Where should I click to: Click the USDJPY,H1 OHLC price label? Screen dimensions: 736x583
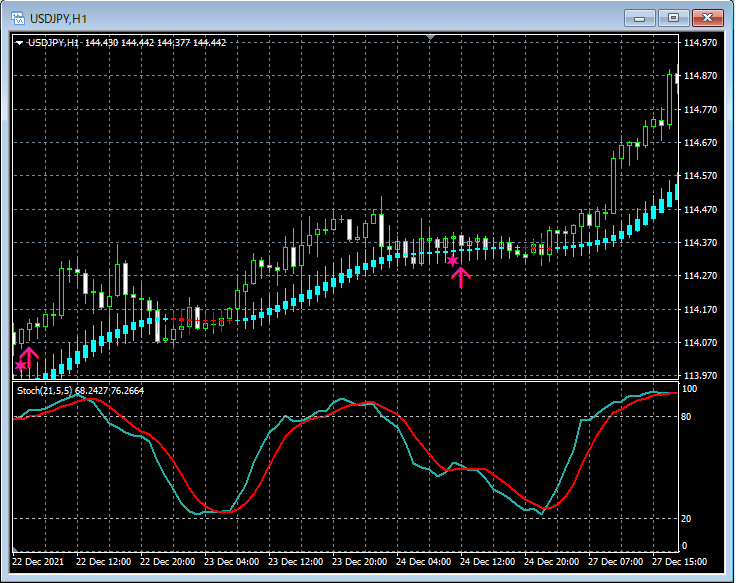[x=127, y=42]
